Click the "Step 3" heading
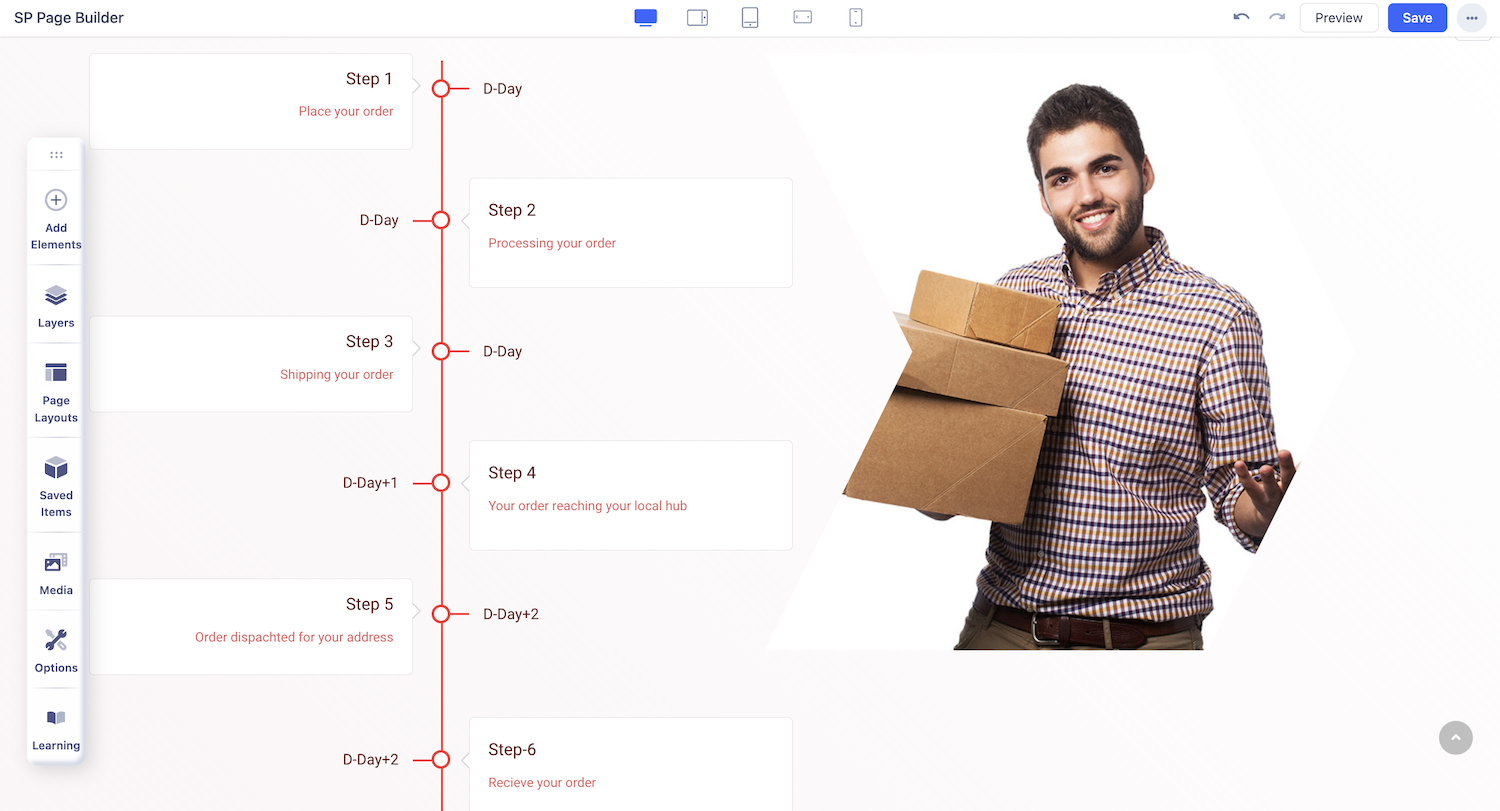This screenshot has width=1500, height=811. pyautogui.click(x=369, y=342)
